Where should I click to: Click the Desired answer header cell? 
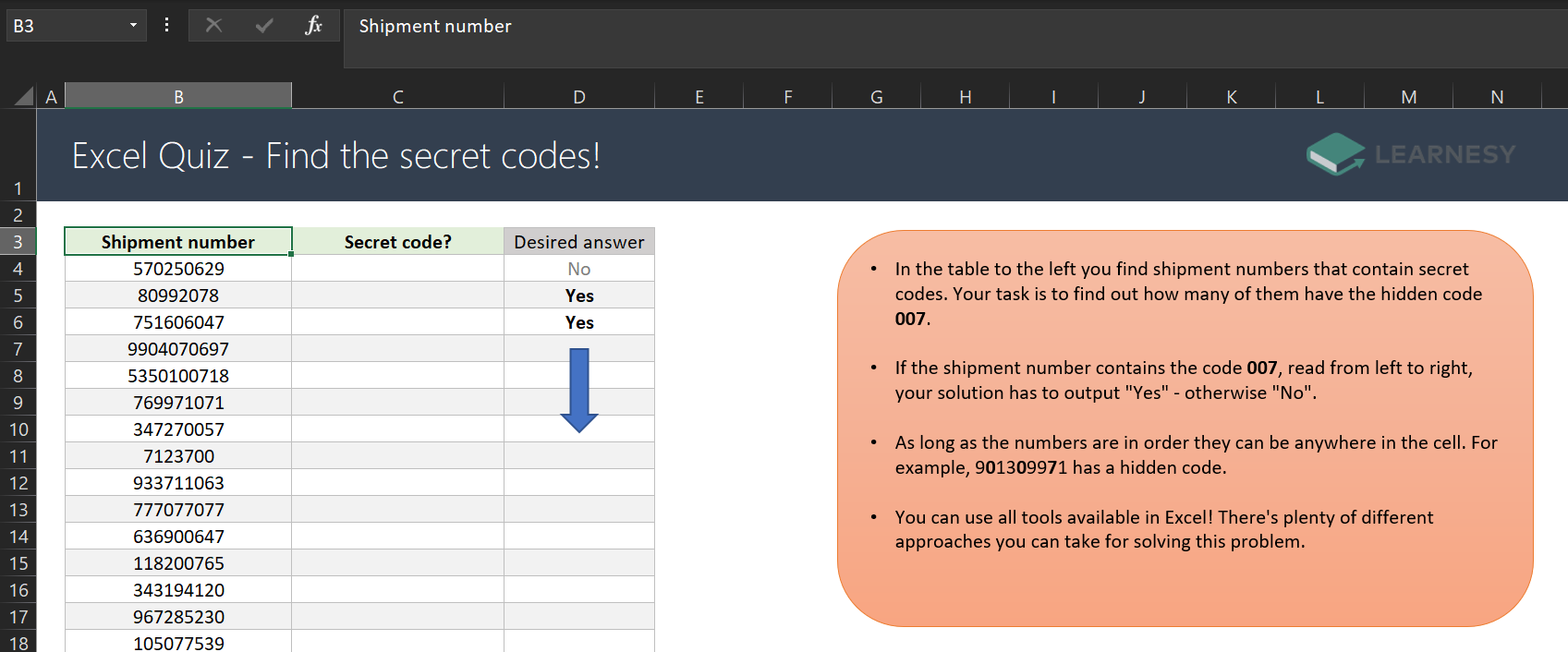coord(578,242)
